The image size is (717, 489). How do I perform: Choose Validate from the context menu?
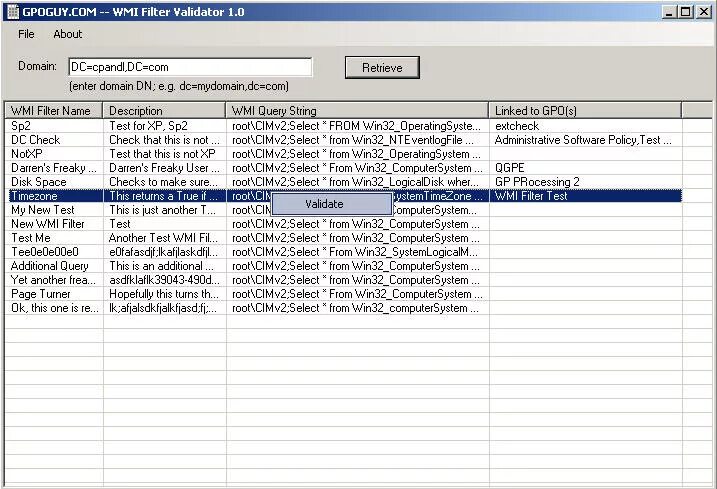click(332, 204)
